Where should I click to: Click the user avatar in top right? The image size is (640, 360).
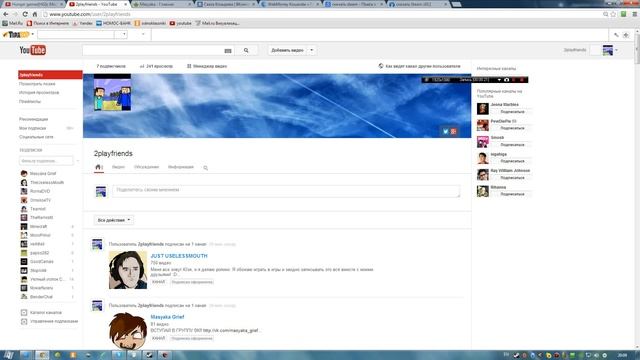(608, 50)
